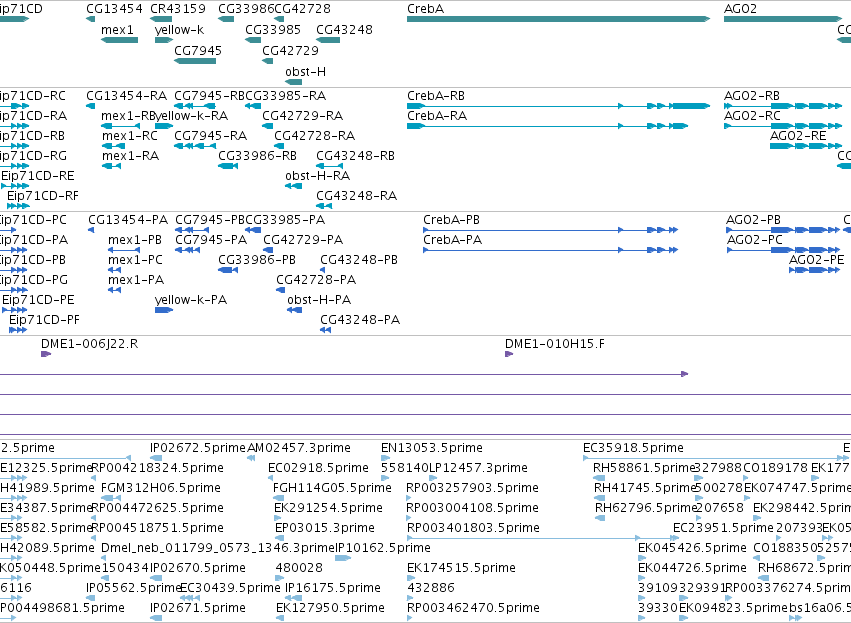
Task: Open the CR43159 gene label
Action: (178, 9)
